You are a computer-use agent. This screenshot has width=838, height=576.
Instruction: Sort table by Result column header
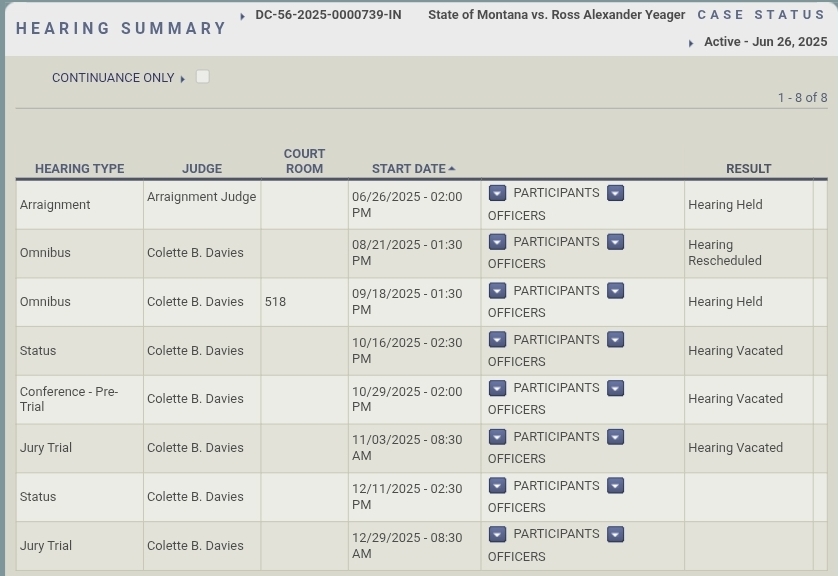748,169
